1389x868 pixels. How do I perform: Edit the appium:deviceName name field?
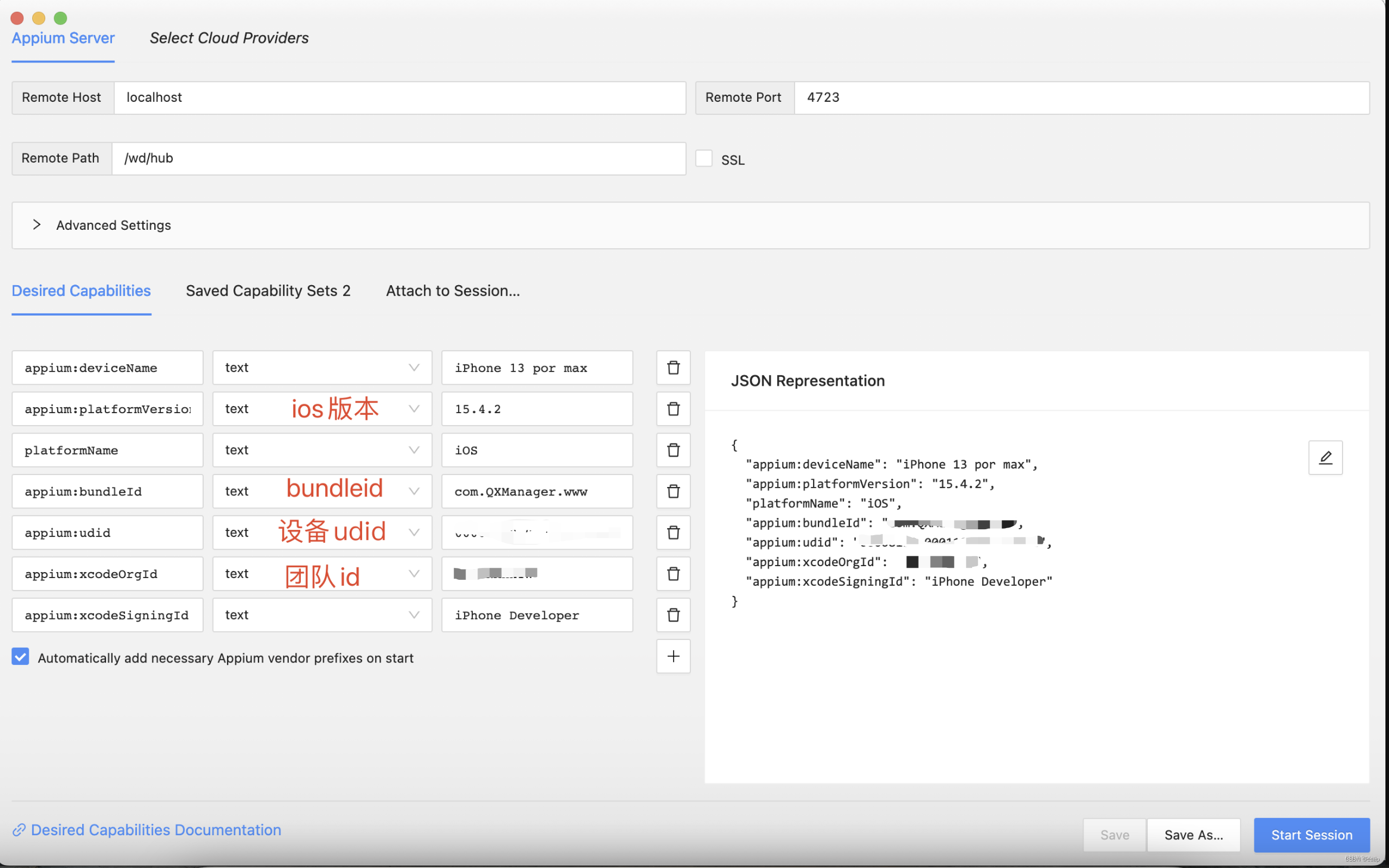pyautogui.click(x=107, y=367)
